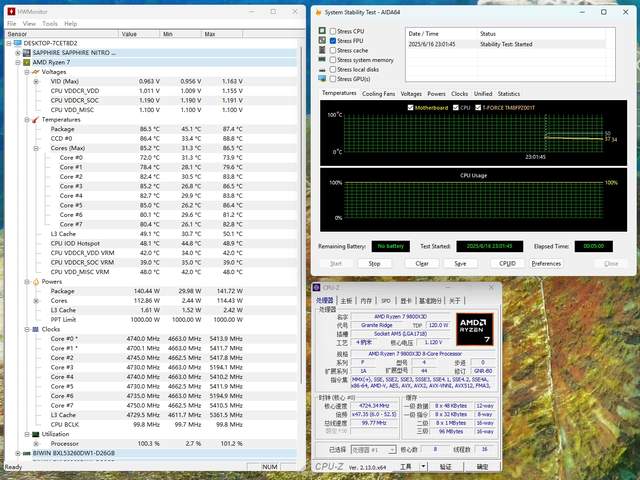Switch to the Cooling Fans tab

click(x=378, y=93)
